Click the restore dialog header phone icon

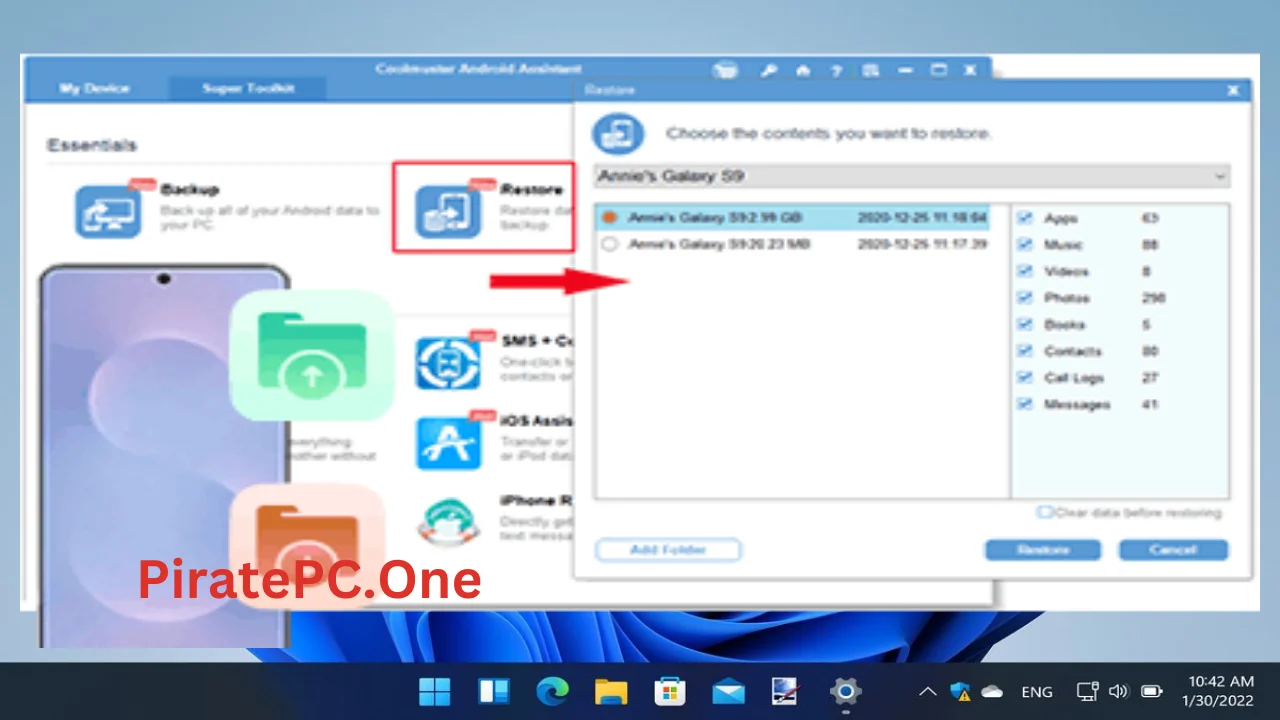click(x=618, y=133)
